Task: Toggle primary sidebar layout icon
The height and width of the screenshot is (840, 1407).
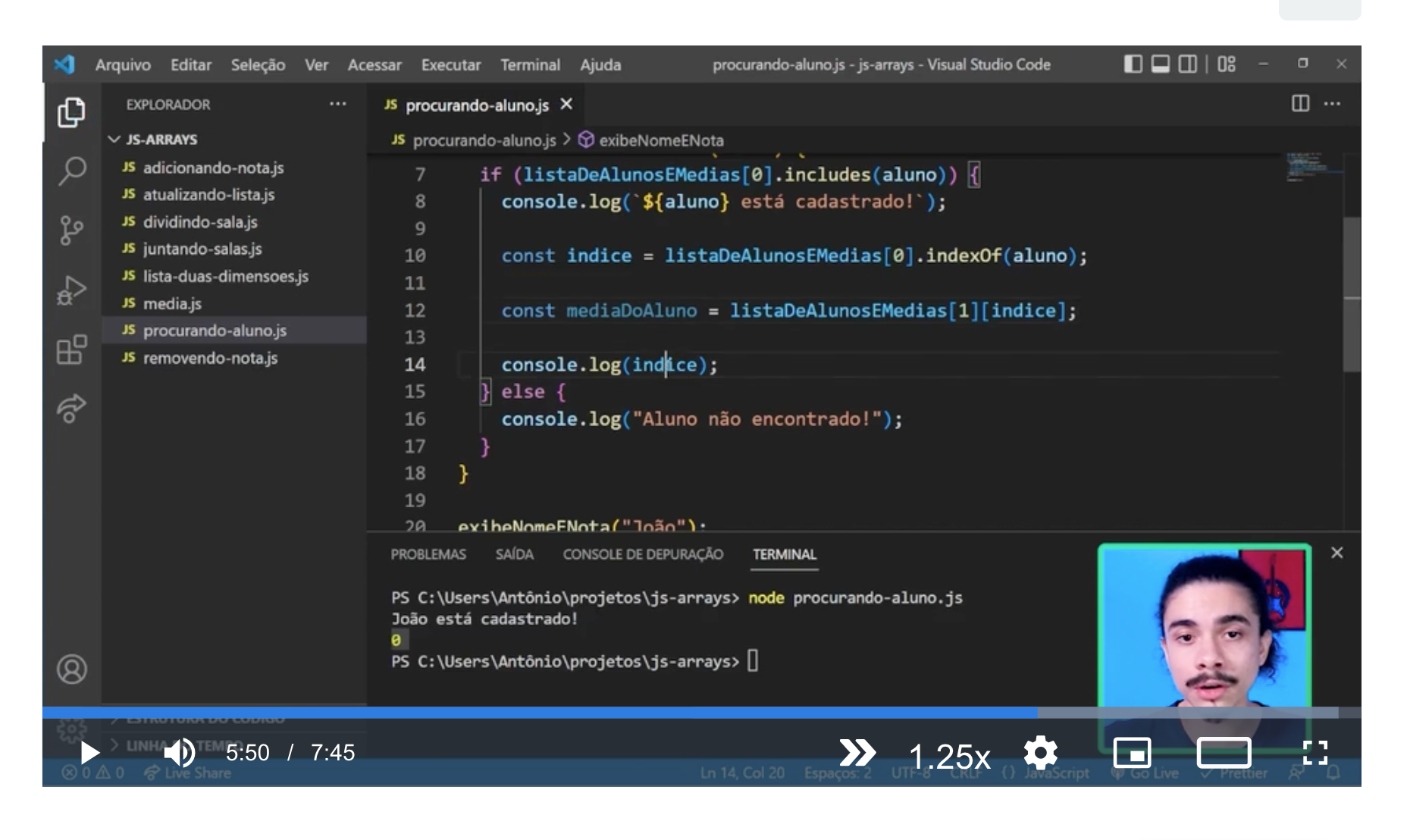Action: 1133,64
